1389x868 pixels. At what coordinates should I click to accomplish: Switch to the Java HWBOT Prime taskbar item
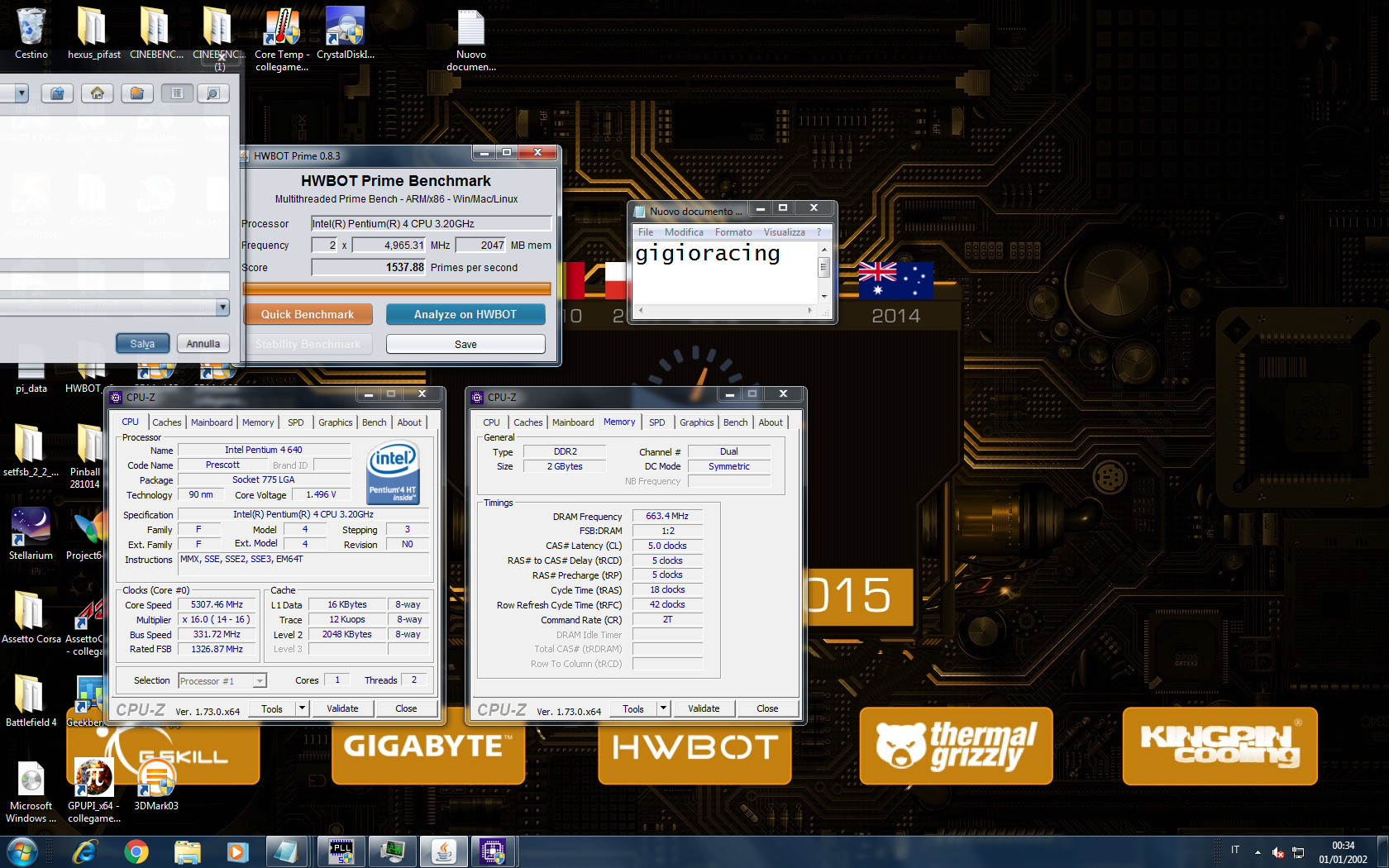pyautogui.click(x=443, y=851)
